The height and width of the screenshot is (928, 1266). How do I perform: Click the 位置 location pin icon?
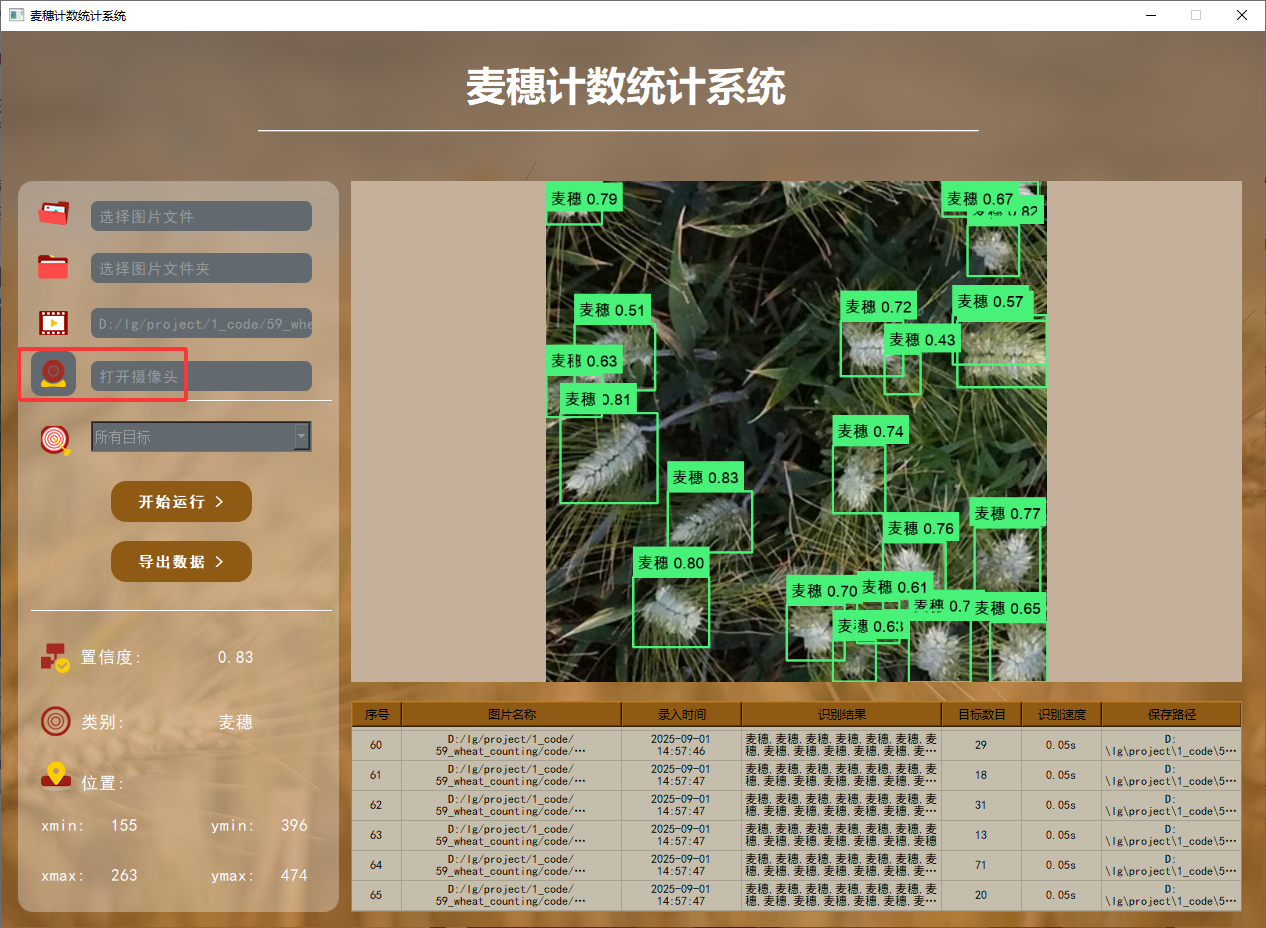(x=56, y=775)
